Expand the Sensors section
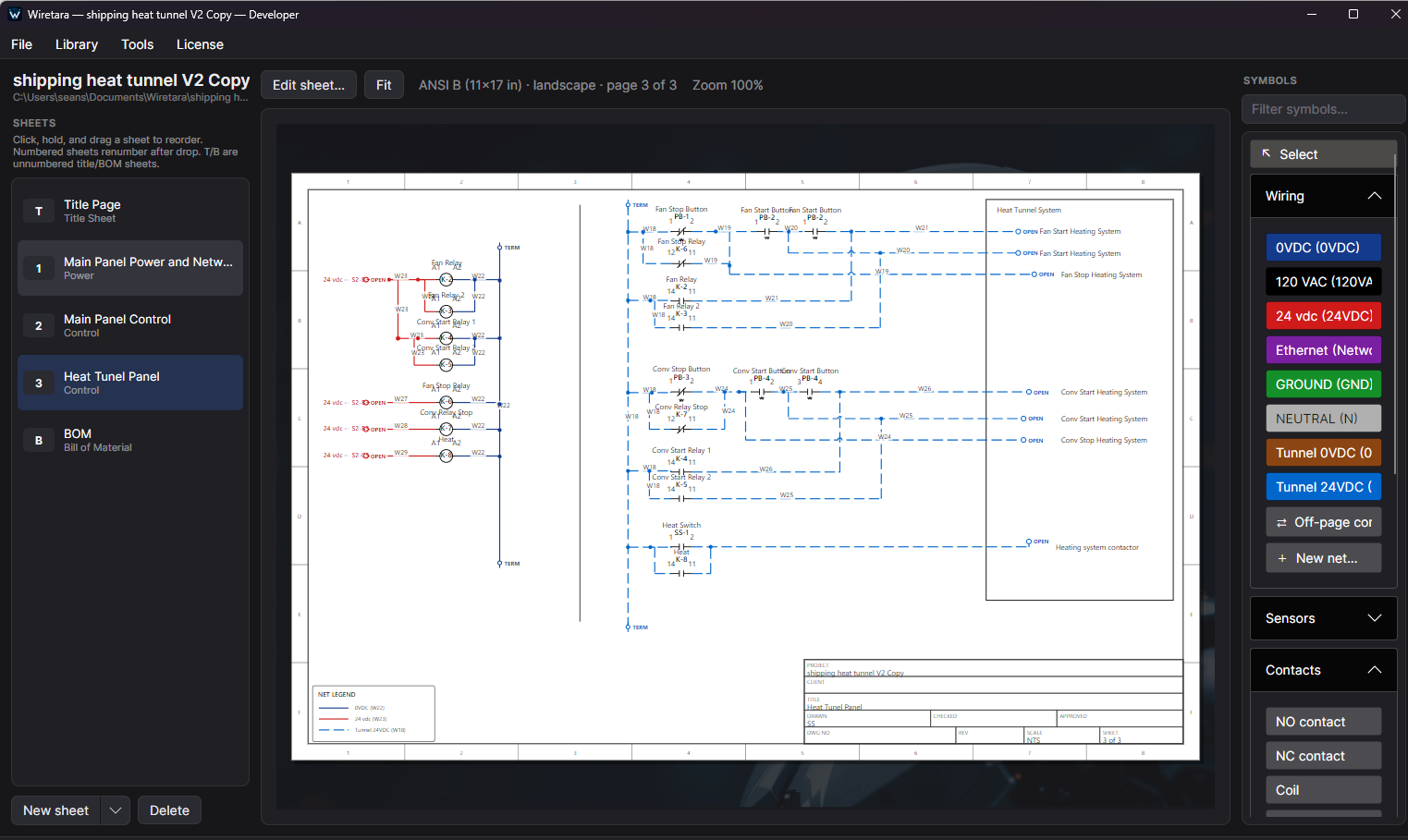 (1323, 618)
